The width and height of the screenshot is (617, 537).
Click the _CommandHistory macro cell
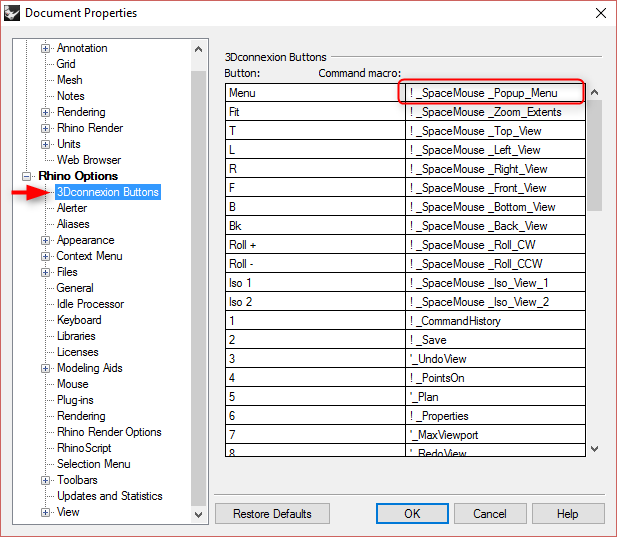pyautogui.click(x=495, y=321)
